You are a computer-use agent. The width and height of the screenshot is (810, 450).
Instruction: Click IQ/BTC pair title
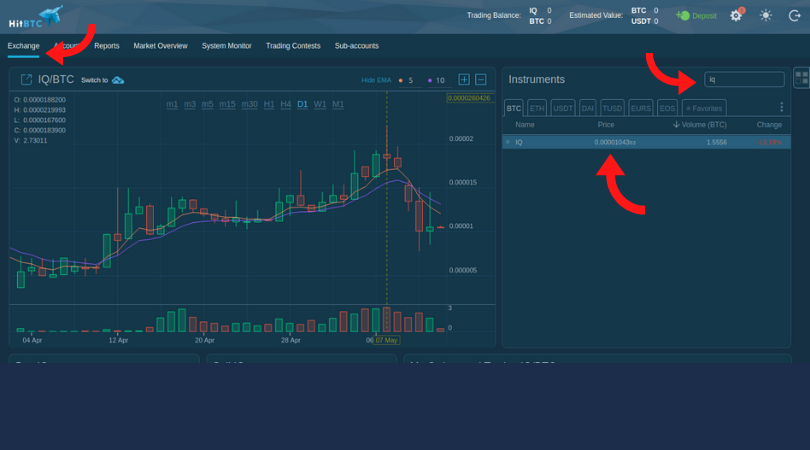[x=56, y=80]
